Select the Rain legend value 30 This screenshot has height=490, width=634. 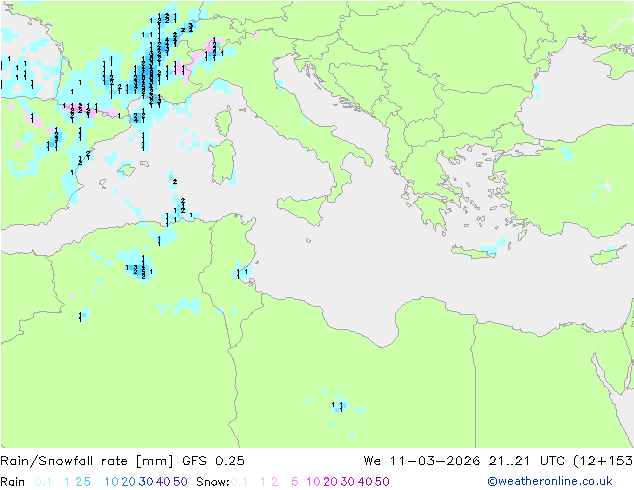click(x=146, y=482)
